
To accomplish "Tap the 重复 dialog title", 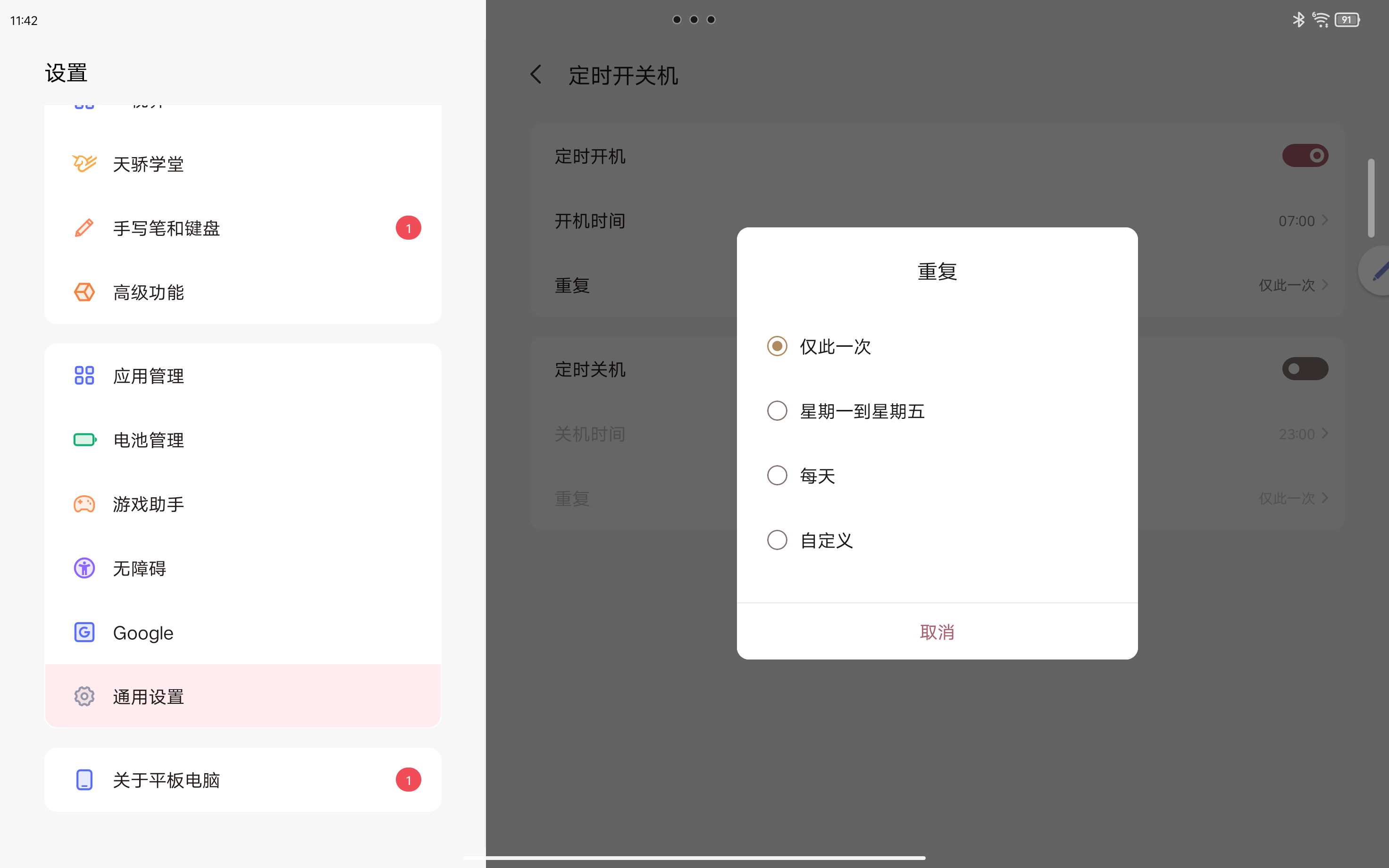I will (937, 271).
